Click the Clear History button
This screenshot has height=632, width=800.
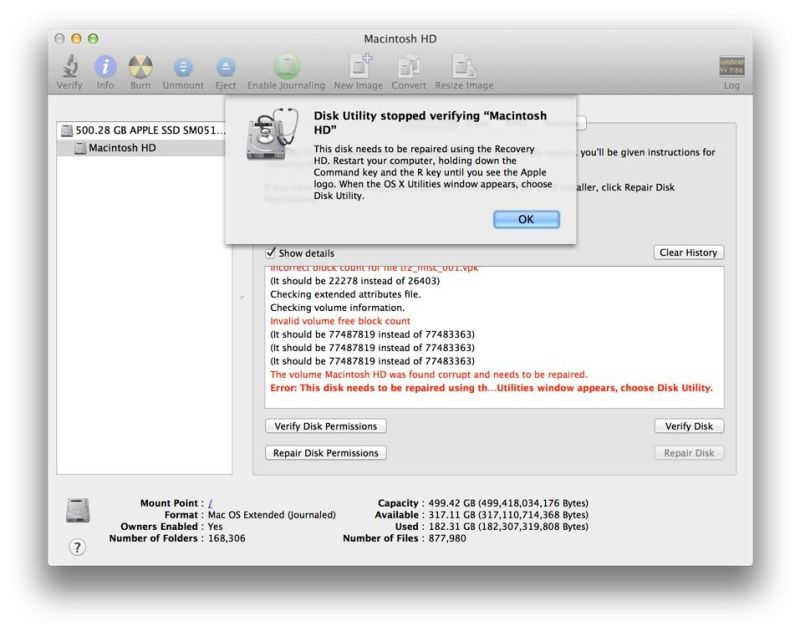pyautogui.click(x=688, y=253)
